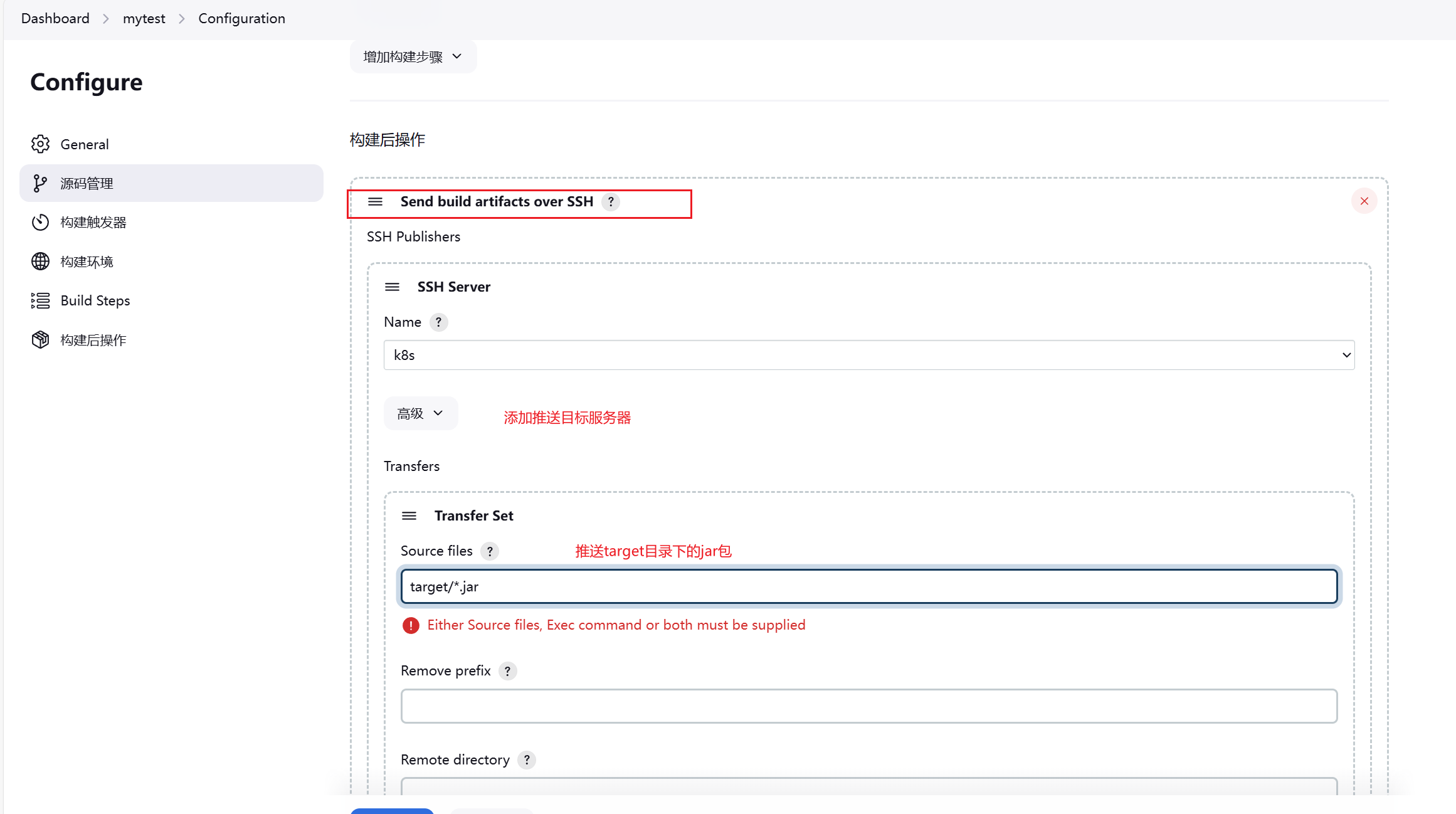The height and width of the screenshot is (814, 1456).
Task: Go to 源码管理 sidebar section
Action: pos(171,183)
